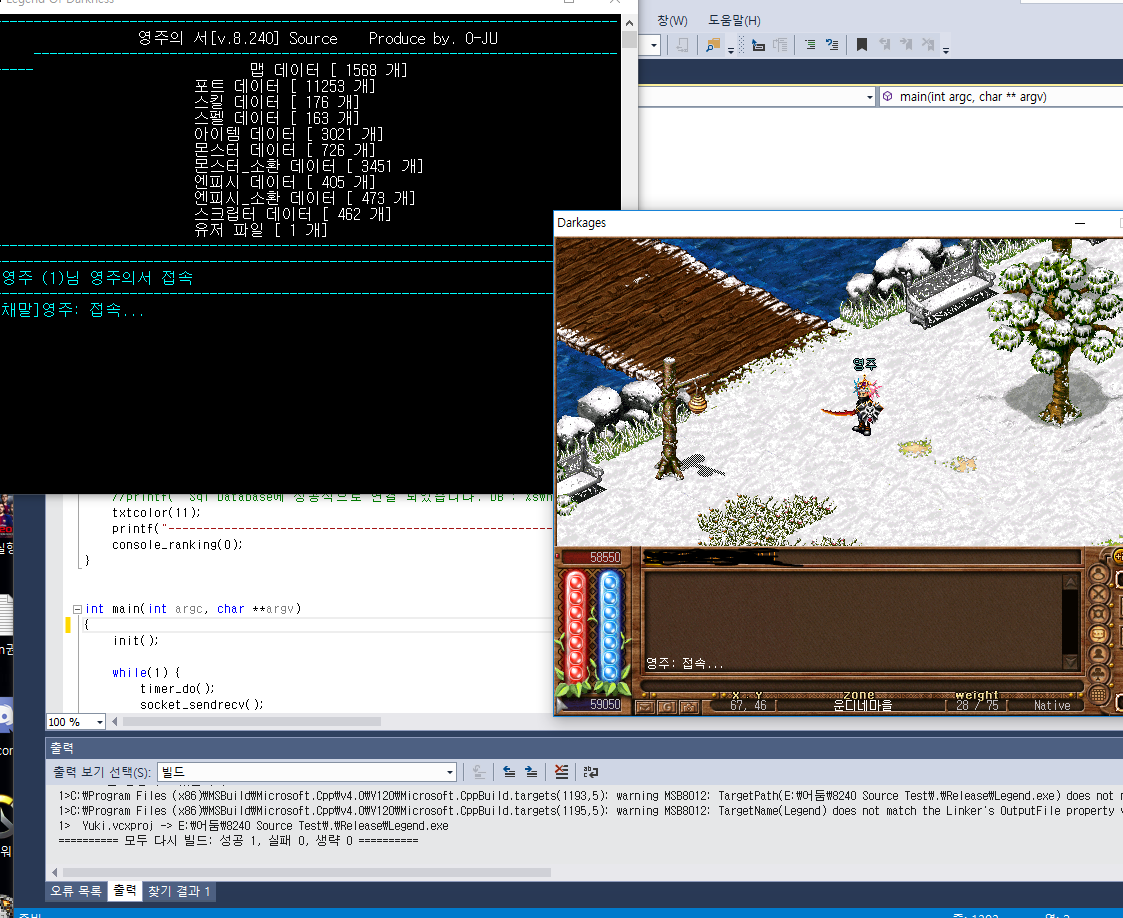The width and height of the screenshot is (1123, 918).
Task: Click the output panel horizontal scrollbar
Action: point(307,873)
